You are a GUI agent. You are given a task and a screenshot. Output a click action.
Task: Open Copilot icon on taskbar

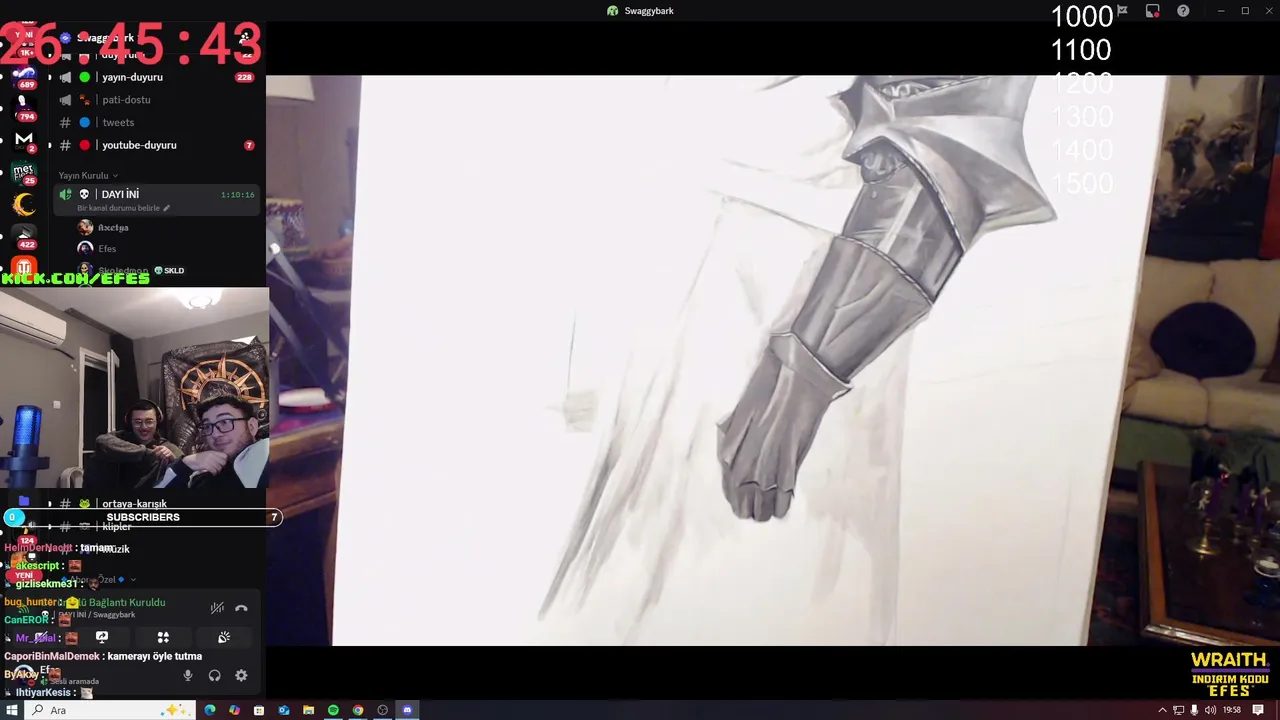[234, 710]
